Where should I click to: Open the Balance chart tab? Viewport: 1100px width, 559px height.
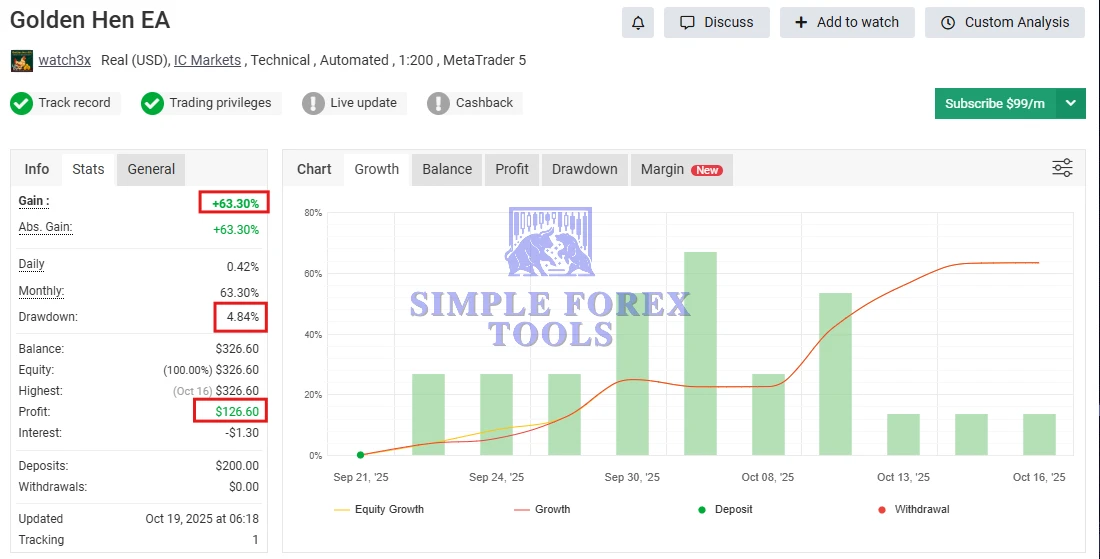pos(447,169)
